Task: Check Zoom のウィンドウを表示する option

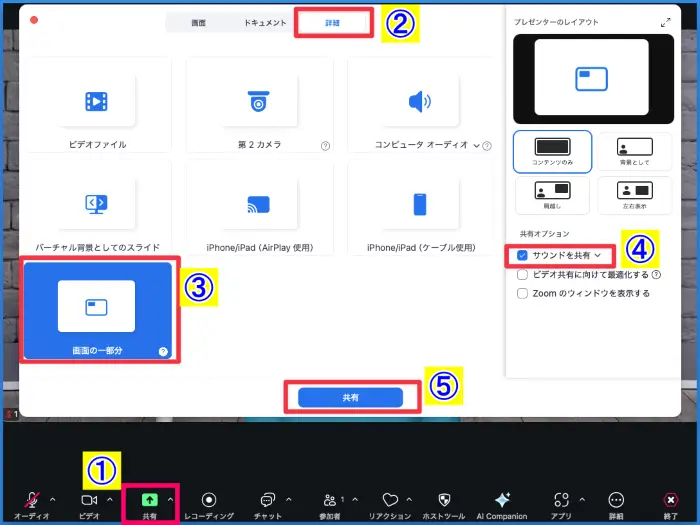Action: tap(522, 293)
